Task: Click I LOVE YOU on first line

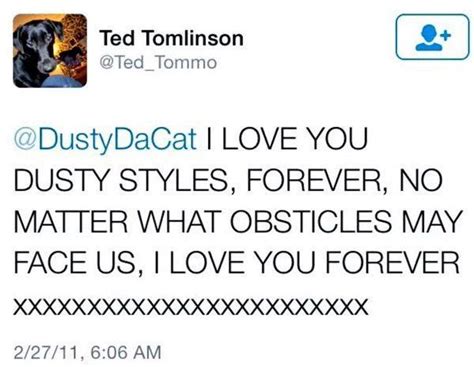Action: click(x=287, y=139)
